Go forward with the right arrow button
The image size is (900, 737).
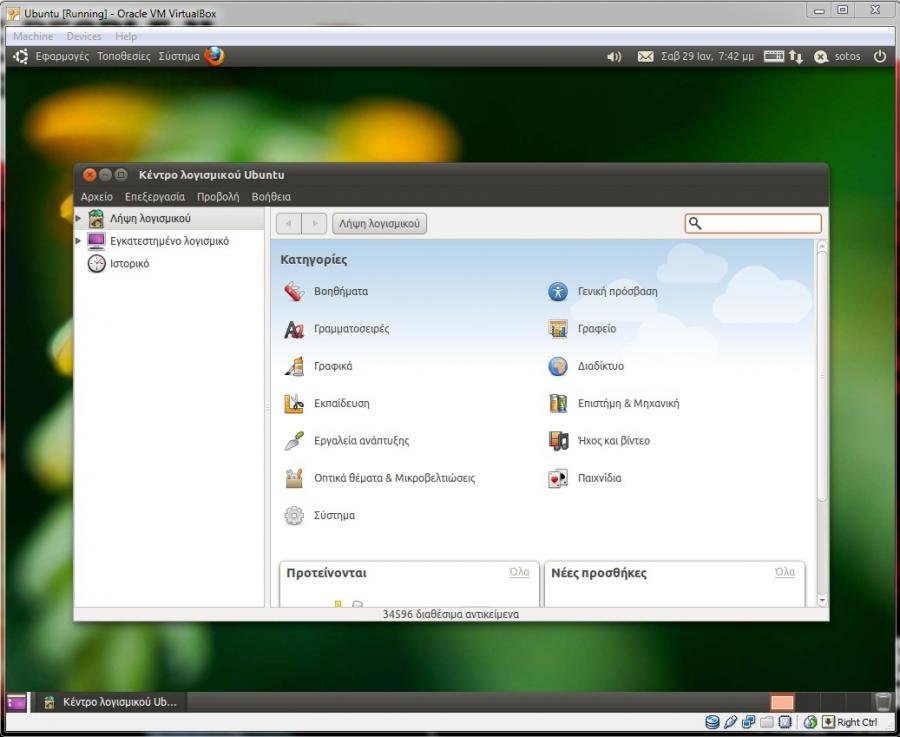[315, 223]
